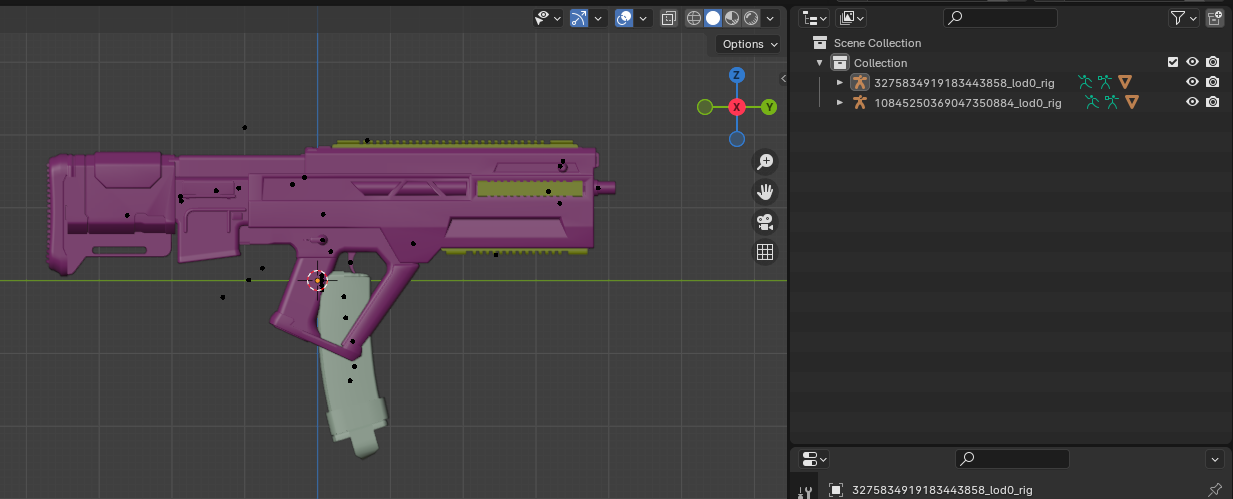Add a new collection in the outliner
1233x499 pixels.
1215,18
